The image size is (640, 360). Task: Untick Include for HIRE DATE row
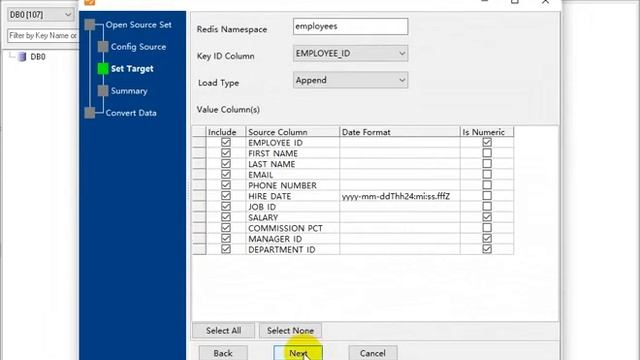226,196
